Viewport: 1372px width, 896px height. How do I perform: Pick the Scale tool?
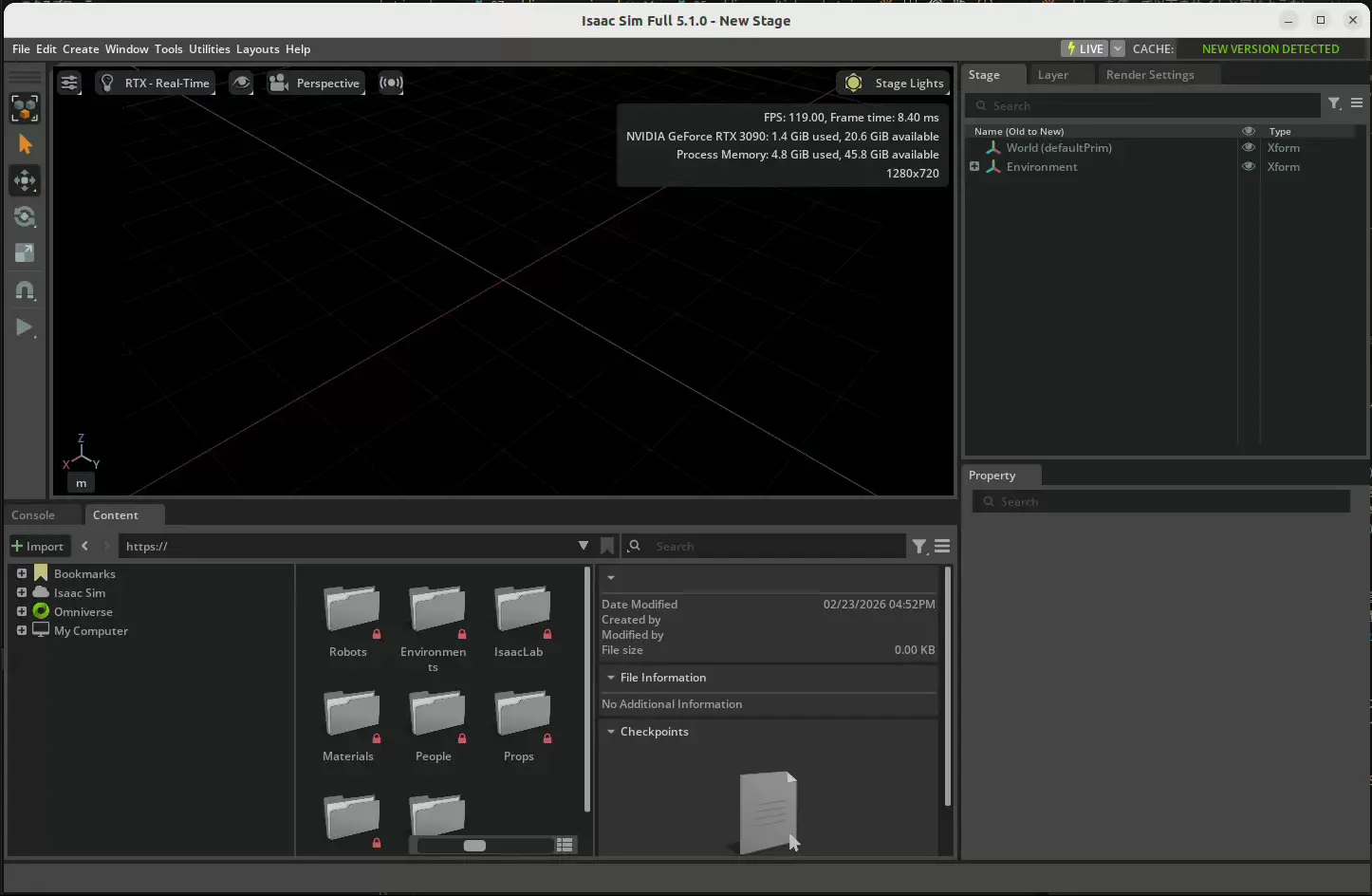(x=25, y=252)
